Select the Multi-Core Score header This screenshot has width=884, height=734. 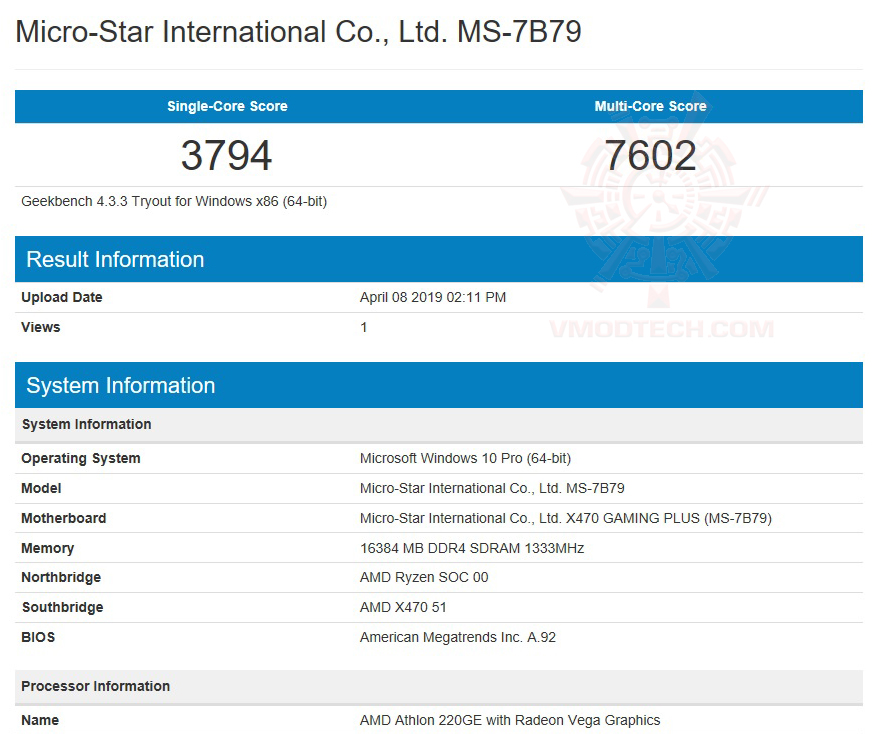click(650, 106)
